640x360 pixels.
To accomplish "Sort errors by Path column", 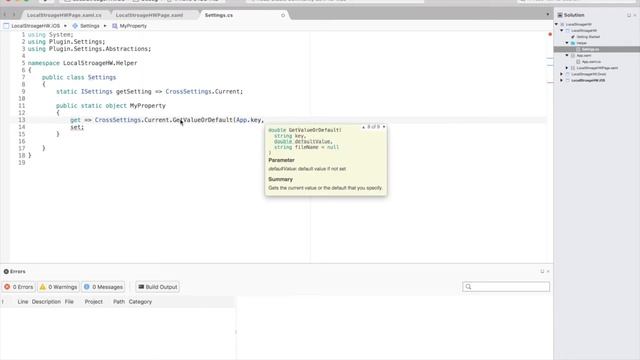I will (x=119, y=302).
